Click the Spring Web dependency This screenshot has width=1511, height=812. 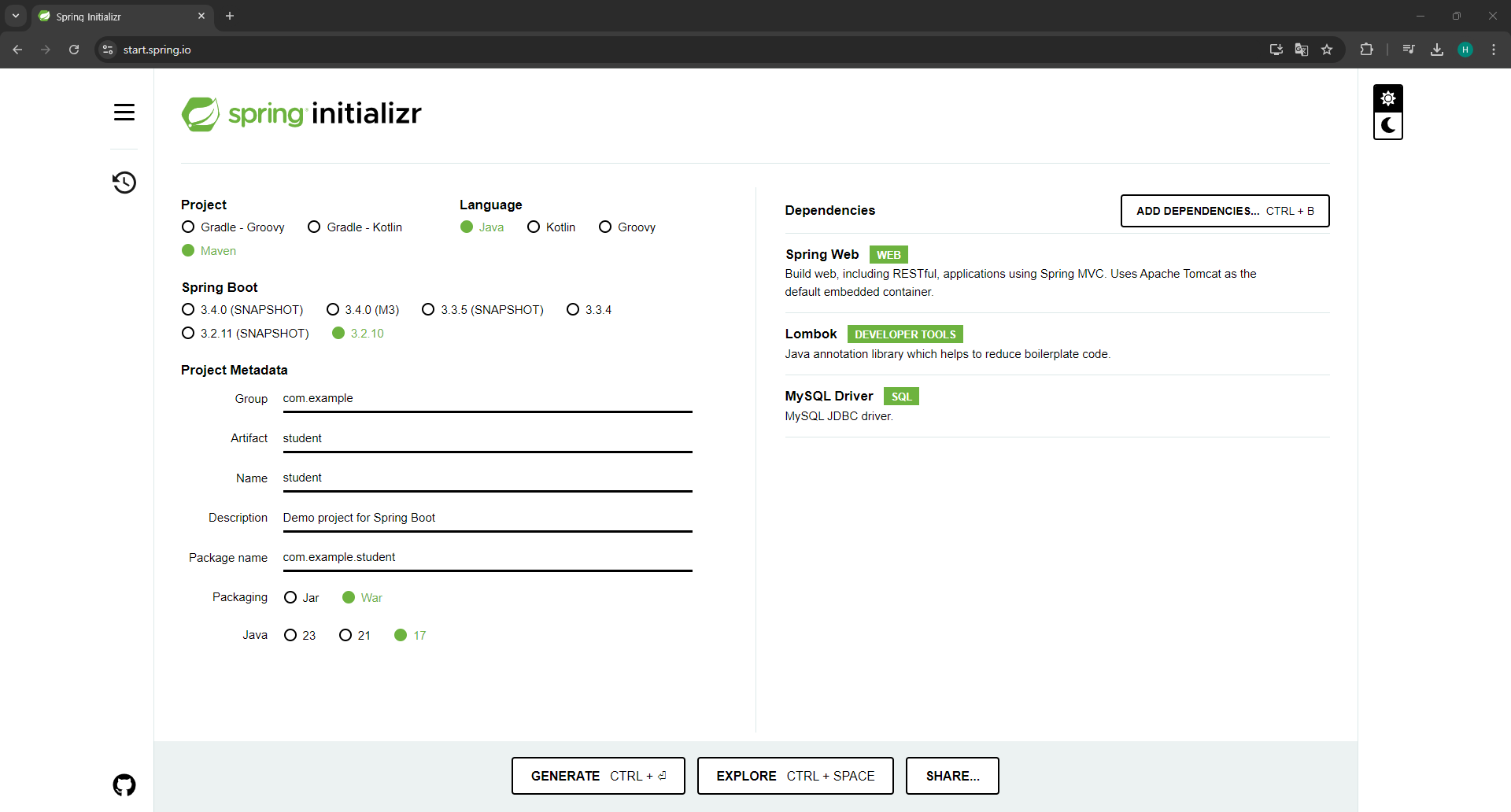click(x=1057, y=273)
